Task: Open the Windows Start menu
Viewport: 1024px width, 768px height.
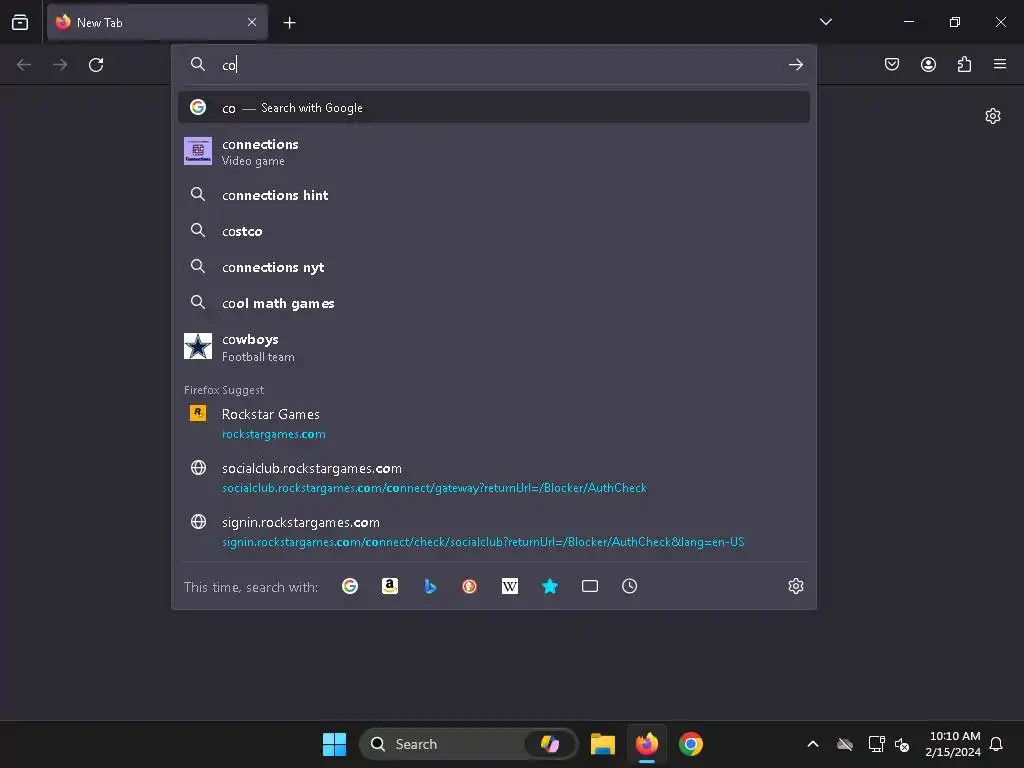Action: tap(334, 744)
